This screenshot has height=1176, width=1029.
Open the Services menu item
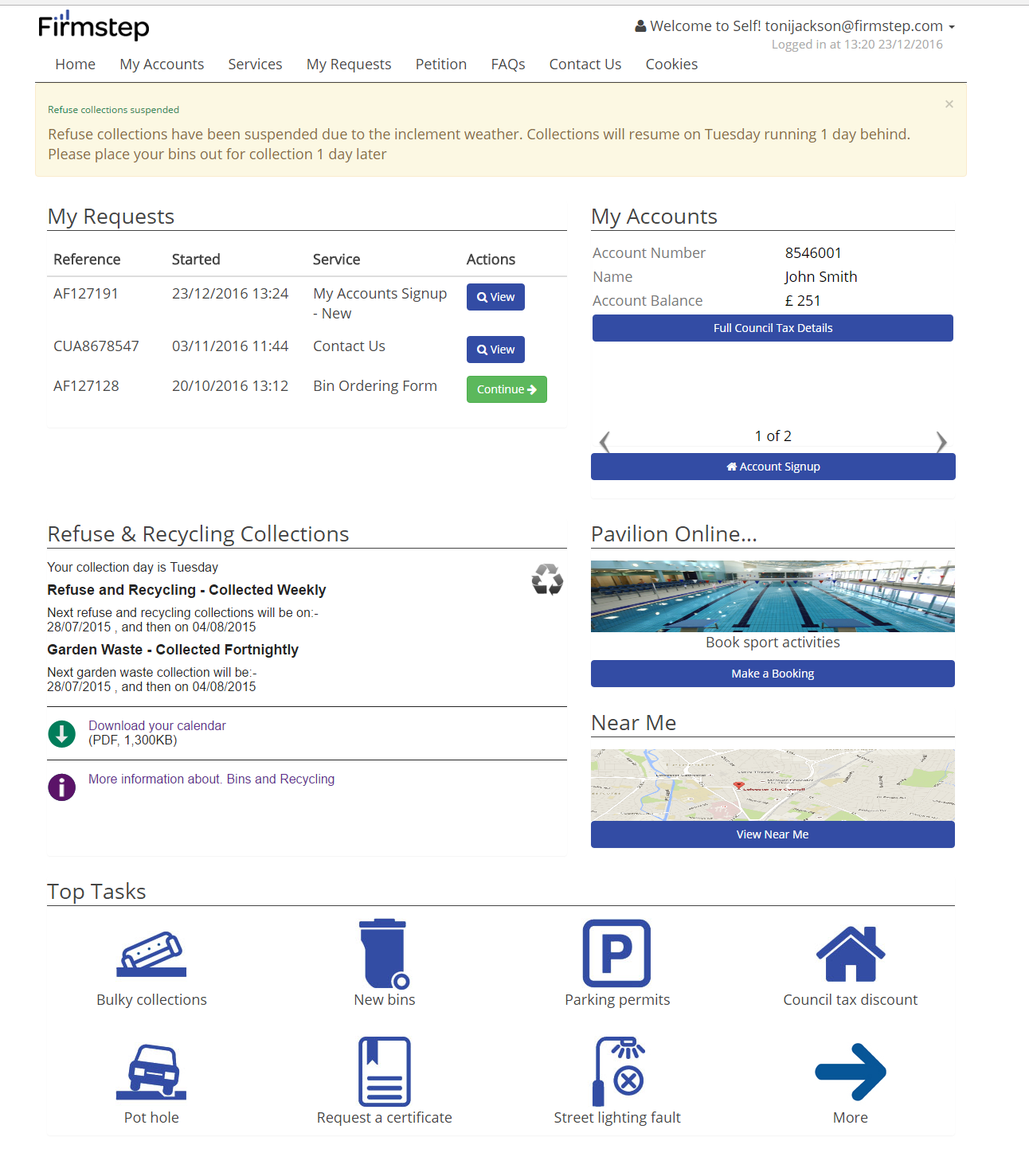255,64
